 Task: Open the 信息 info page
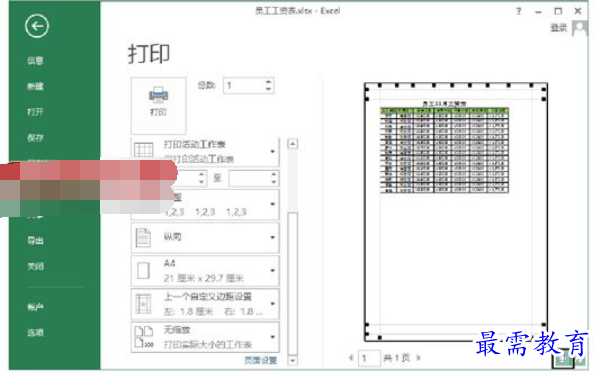point(35,61)
